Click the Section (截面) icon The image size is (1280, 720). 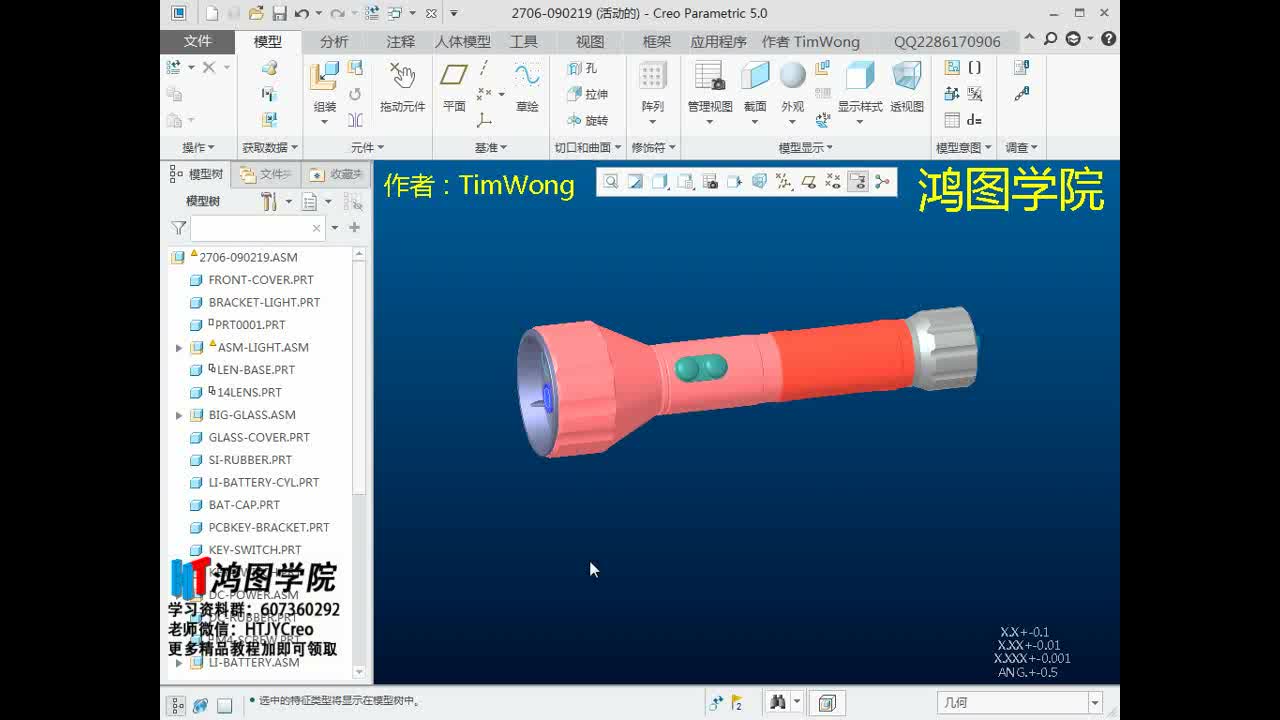pos(755,77)
